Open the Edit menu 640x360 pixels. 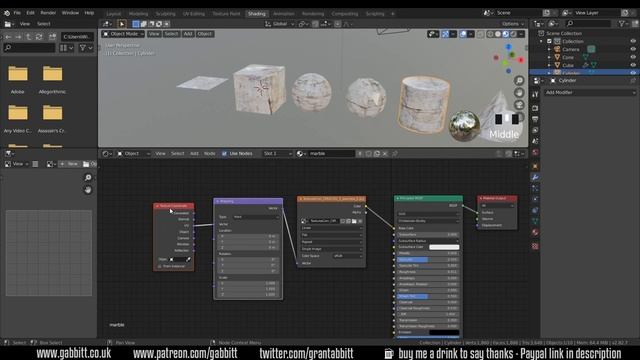point(30,13)
